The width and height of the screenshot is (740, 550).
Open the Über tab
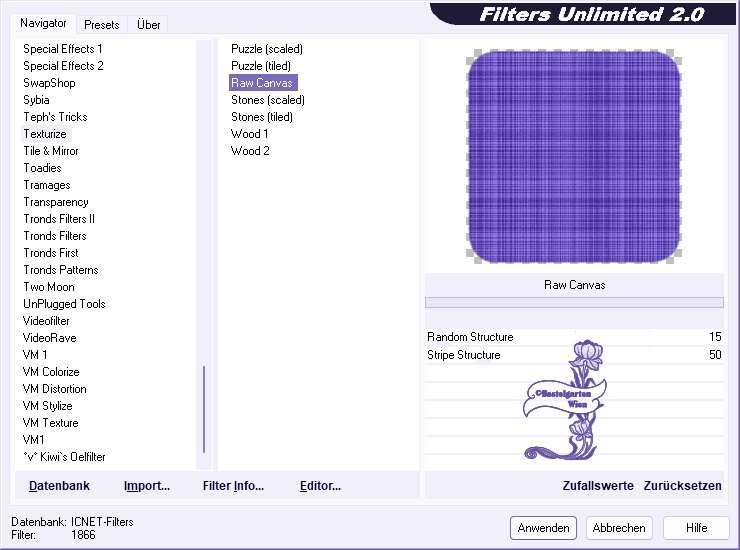148,25
